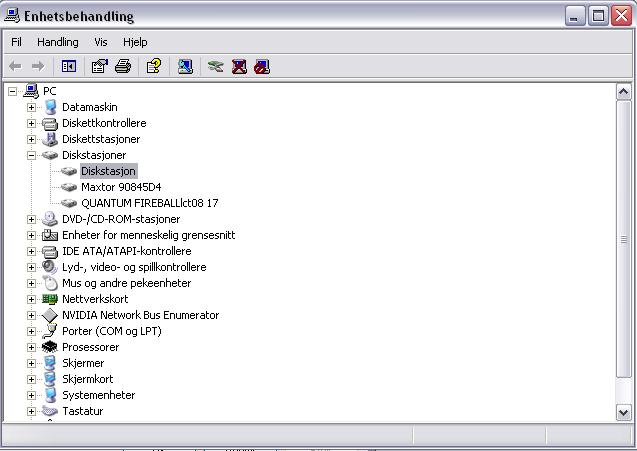
Task: Open the Hjelp menu
Action: pos(135,42)
